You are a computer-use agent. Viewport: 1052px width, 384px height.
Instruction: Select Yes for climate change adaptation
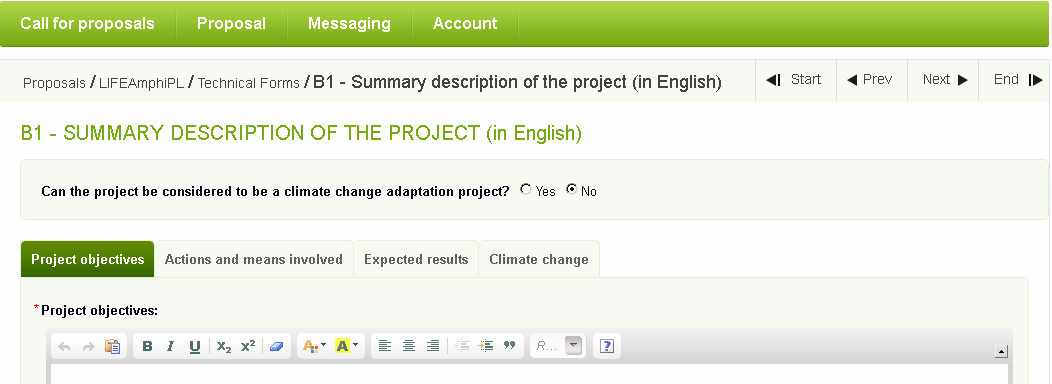(x=525, y=190)
